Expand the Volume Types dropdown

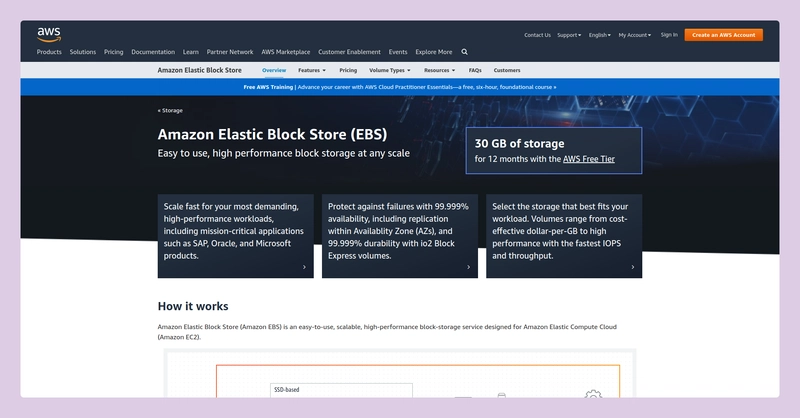[390, 70]
